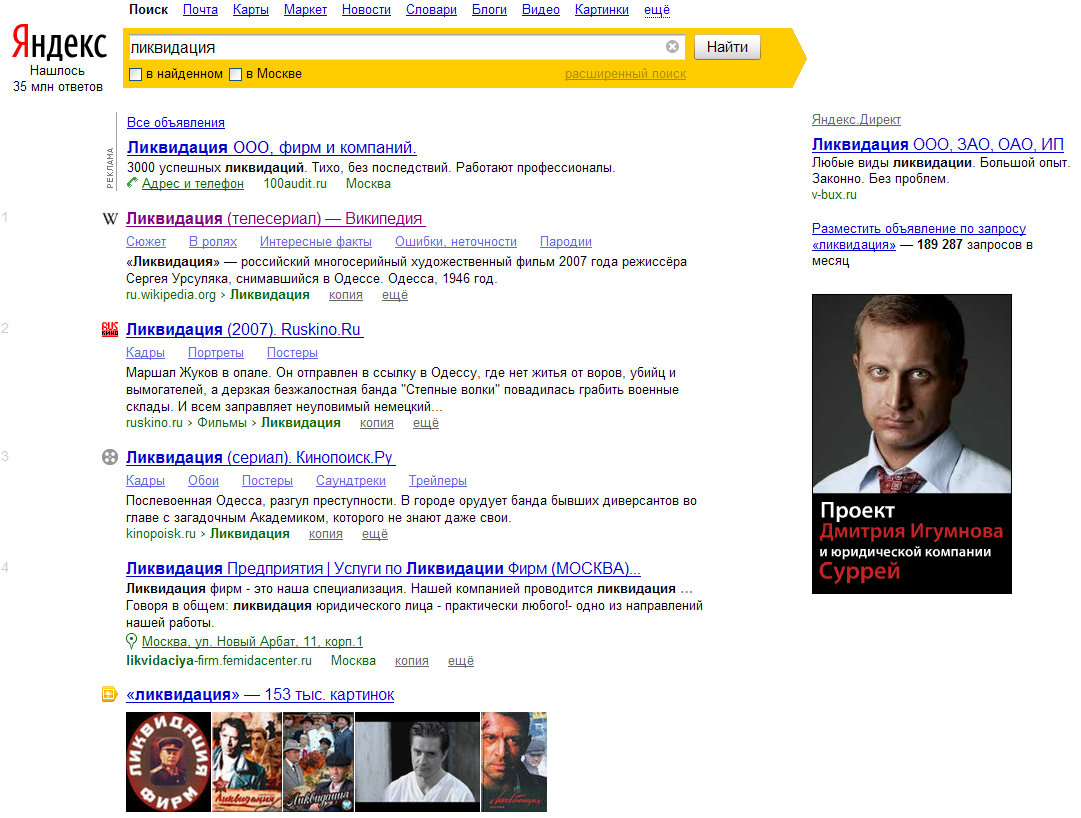Open the Сюжет sitelink
1081x818 pixels.
click(146, 242)
